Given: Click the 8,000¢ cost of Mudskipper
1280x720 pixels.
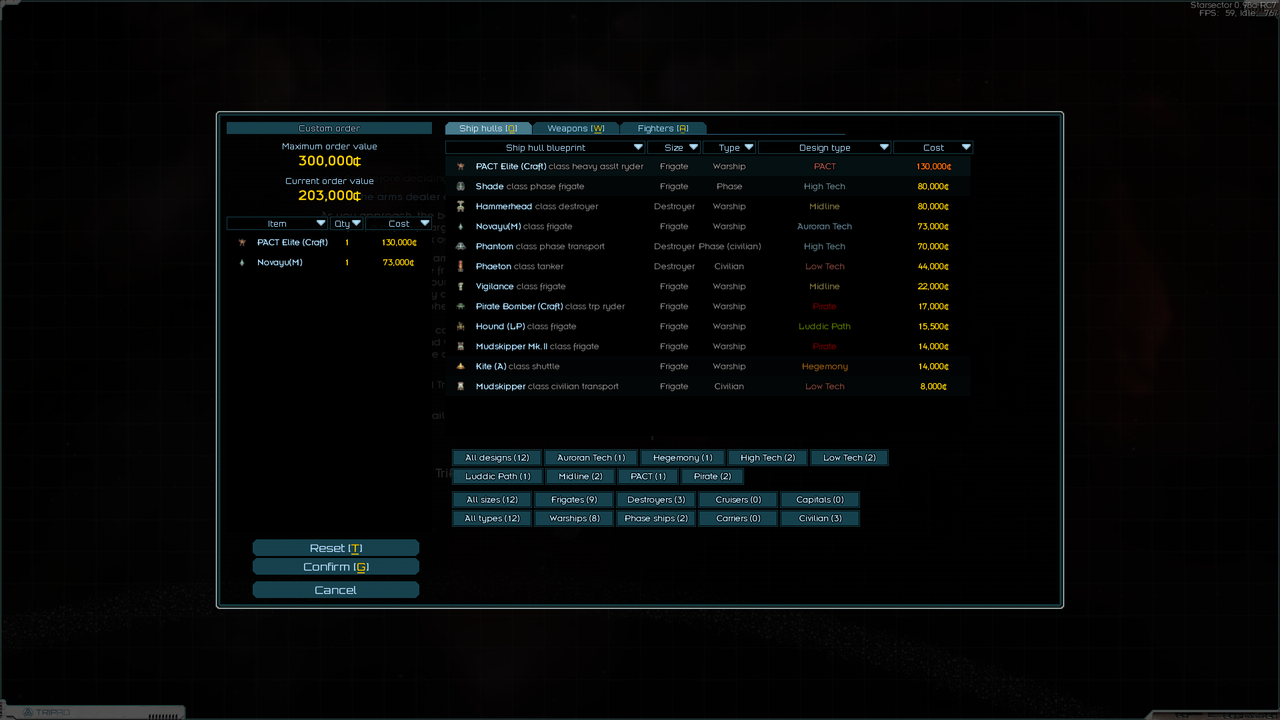Looking at the screenshot, I should 933,386.
